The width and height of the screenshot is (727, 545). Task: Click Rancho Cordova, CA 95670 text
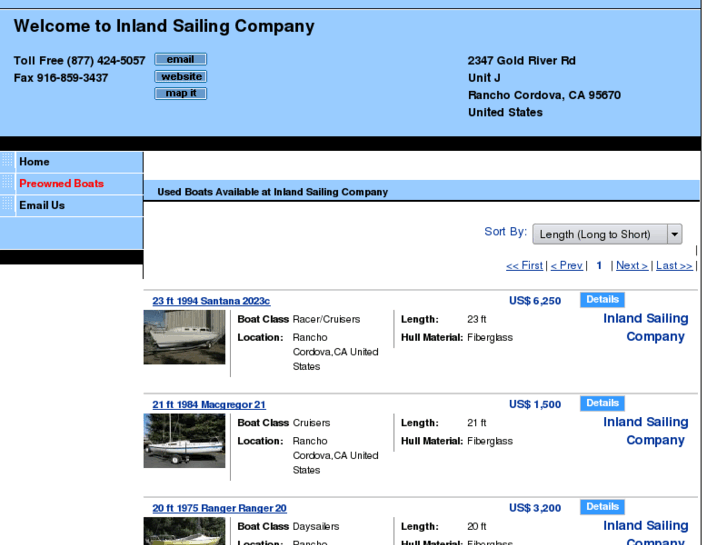(544, 95)
